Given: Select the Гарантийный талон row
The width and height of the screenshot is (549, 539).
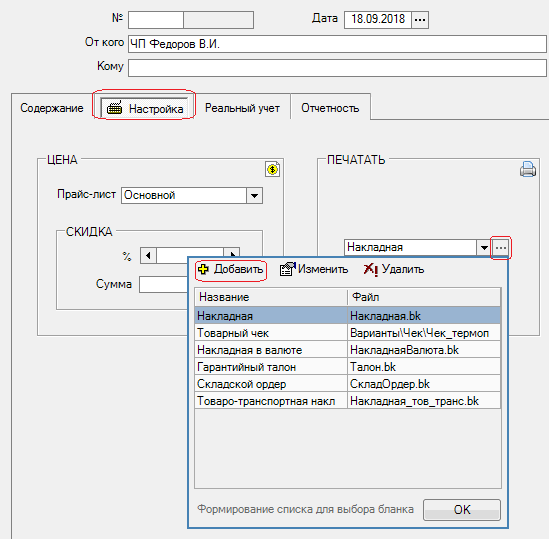Looking at the screenshot, I should 348,367.
